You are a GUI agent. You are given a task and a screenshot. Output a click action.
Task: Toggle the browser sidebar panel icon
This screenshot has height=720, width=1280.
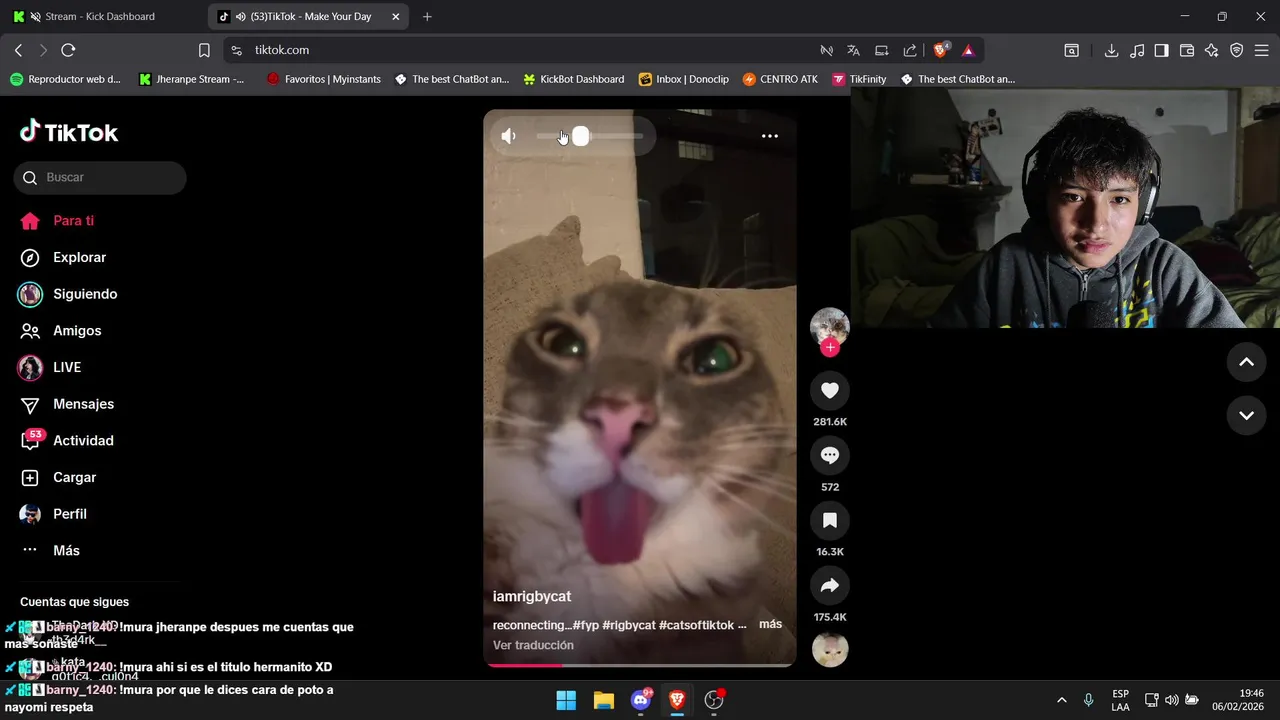click(1161, 50)
